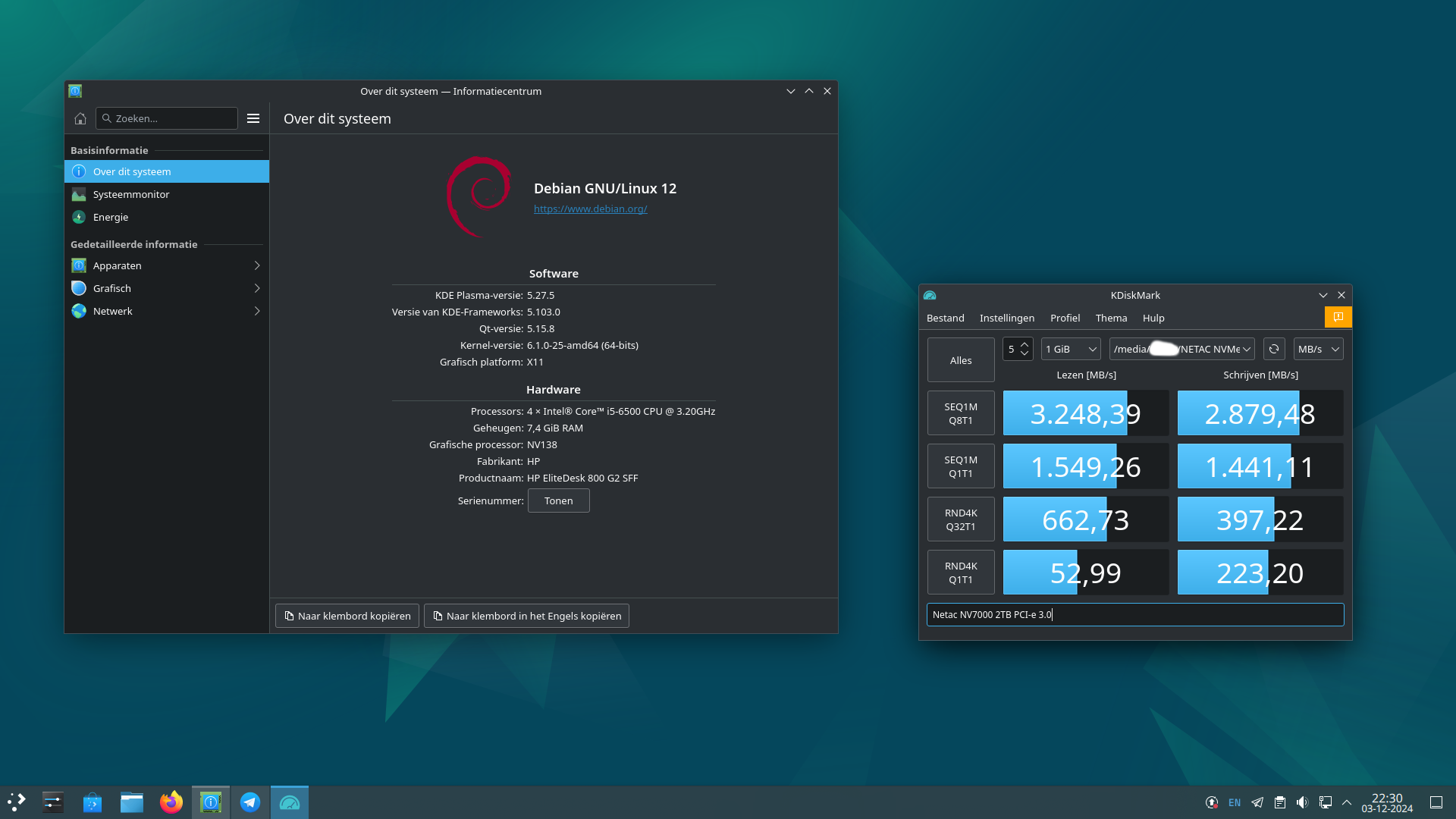The height and width of the screenshot is (819, 1456).
Task: Open Telegram from the taskbar
Action: pyautogui.click(x=250, y=802)
